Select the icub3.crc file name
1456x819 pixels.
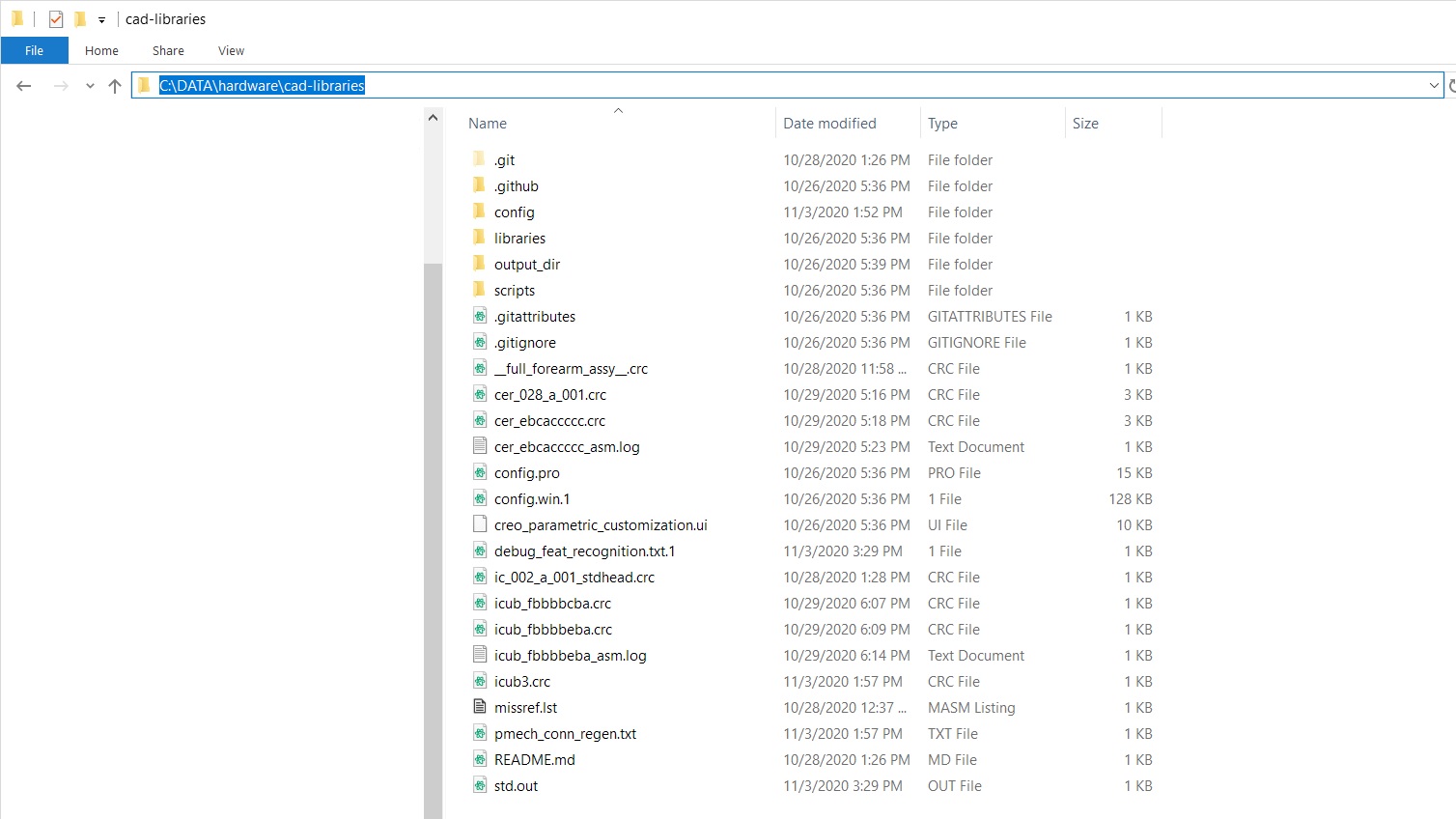(x=522, y=681)
